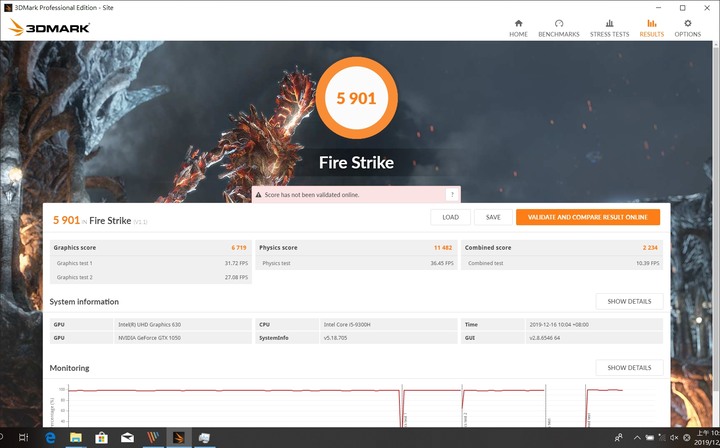Click the SAVE button
This screenshot has height=448, width=720.
[x=493, y=217]
